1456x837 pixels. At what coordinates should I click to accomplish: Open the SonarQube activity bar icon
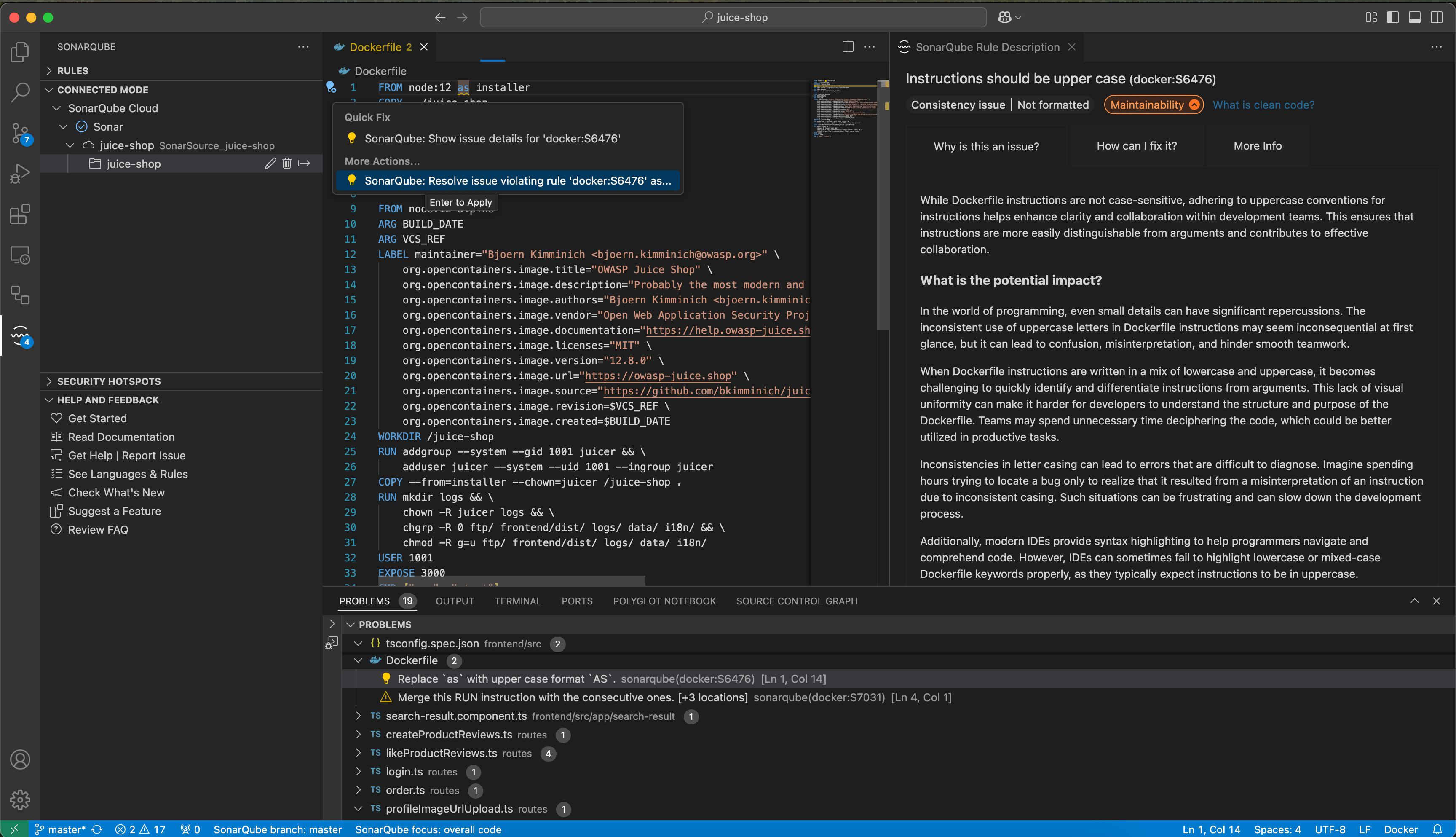click(x=20, y=335)
